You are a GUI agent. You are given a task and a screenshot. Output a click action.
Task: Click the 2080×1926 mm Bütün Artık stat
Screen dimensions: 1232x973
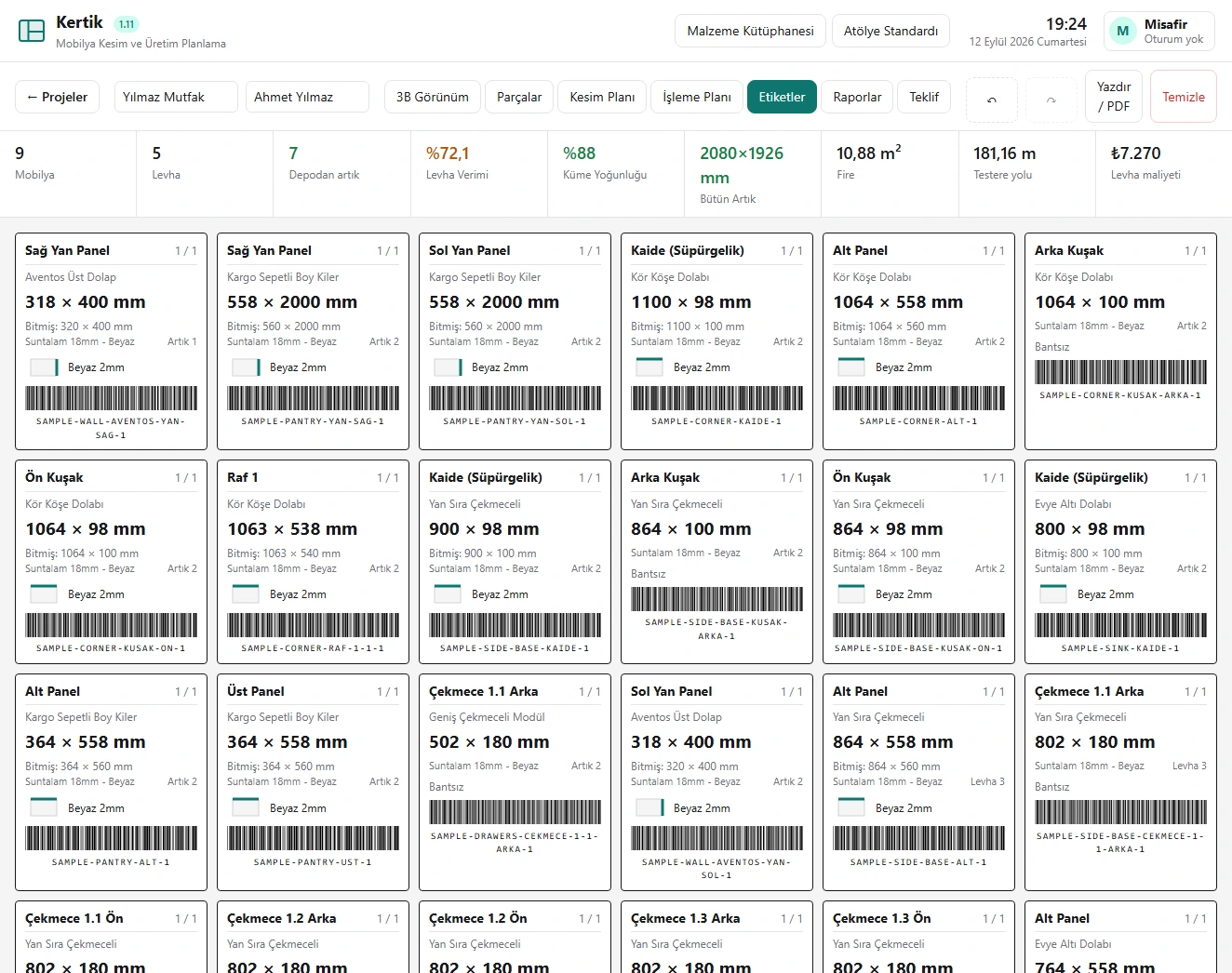(x=752, y=174)
